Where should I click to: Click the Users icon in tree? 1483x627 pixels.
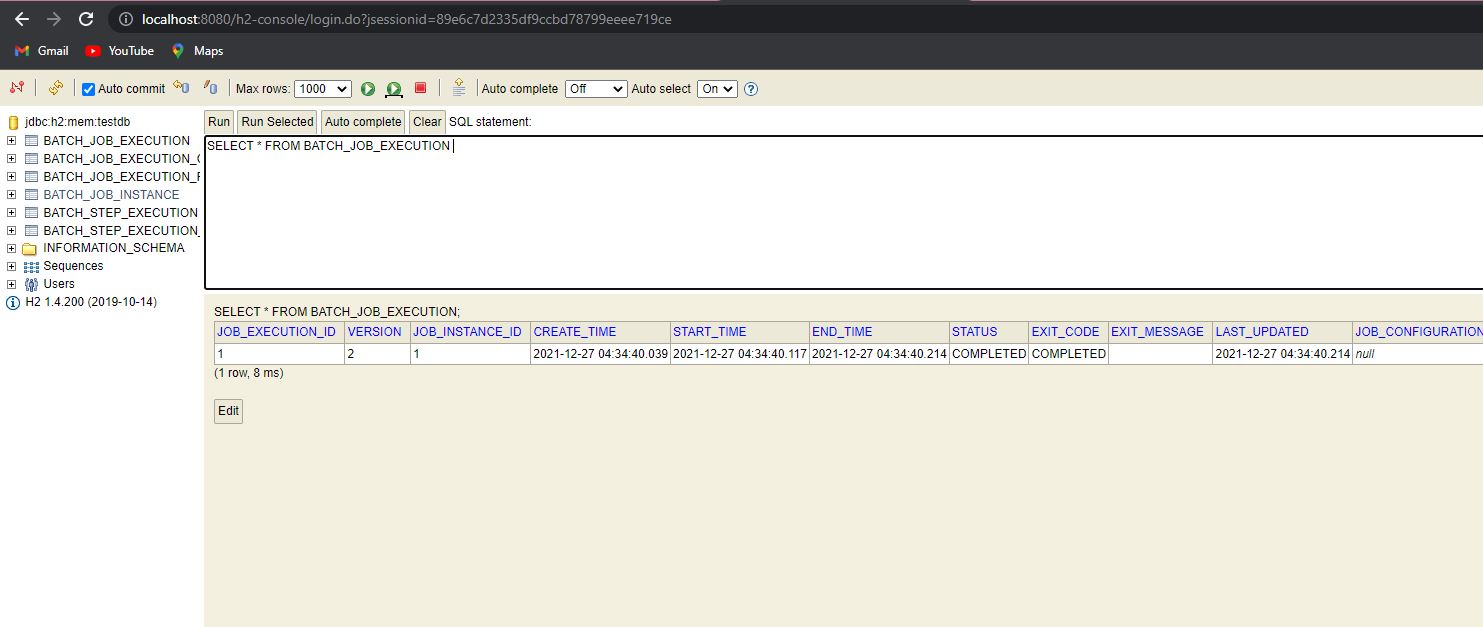point(30,284)
